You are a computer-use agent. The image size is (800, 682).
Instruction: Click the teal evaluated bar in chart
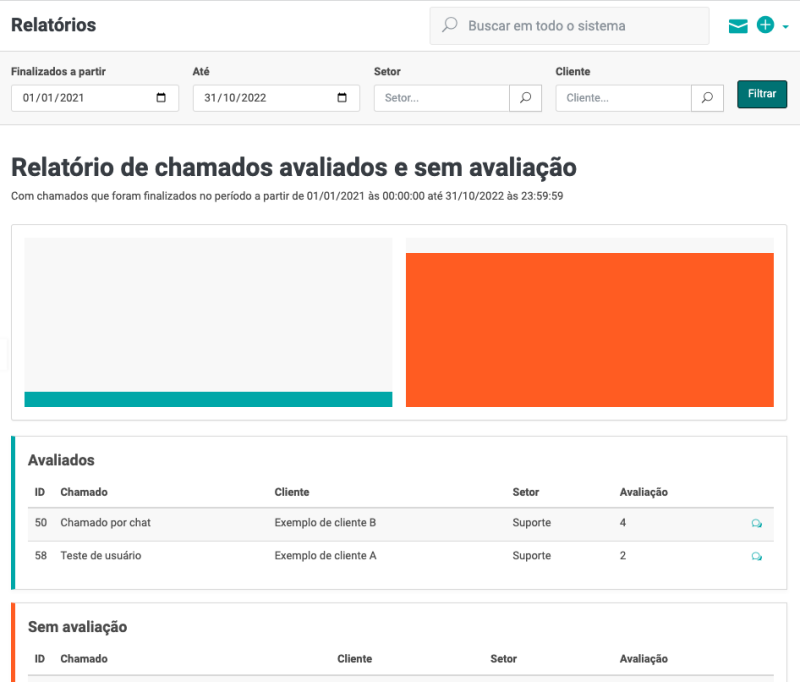208,399
